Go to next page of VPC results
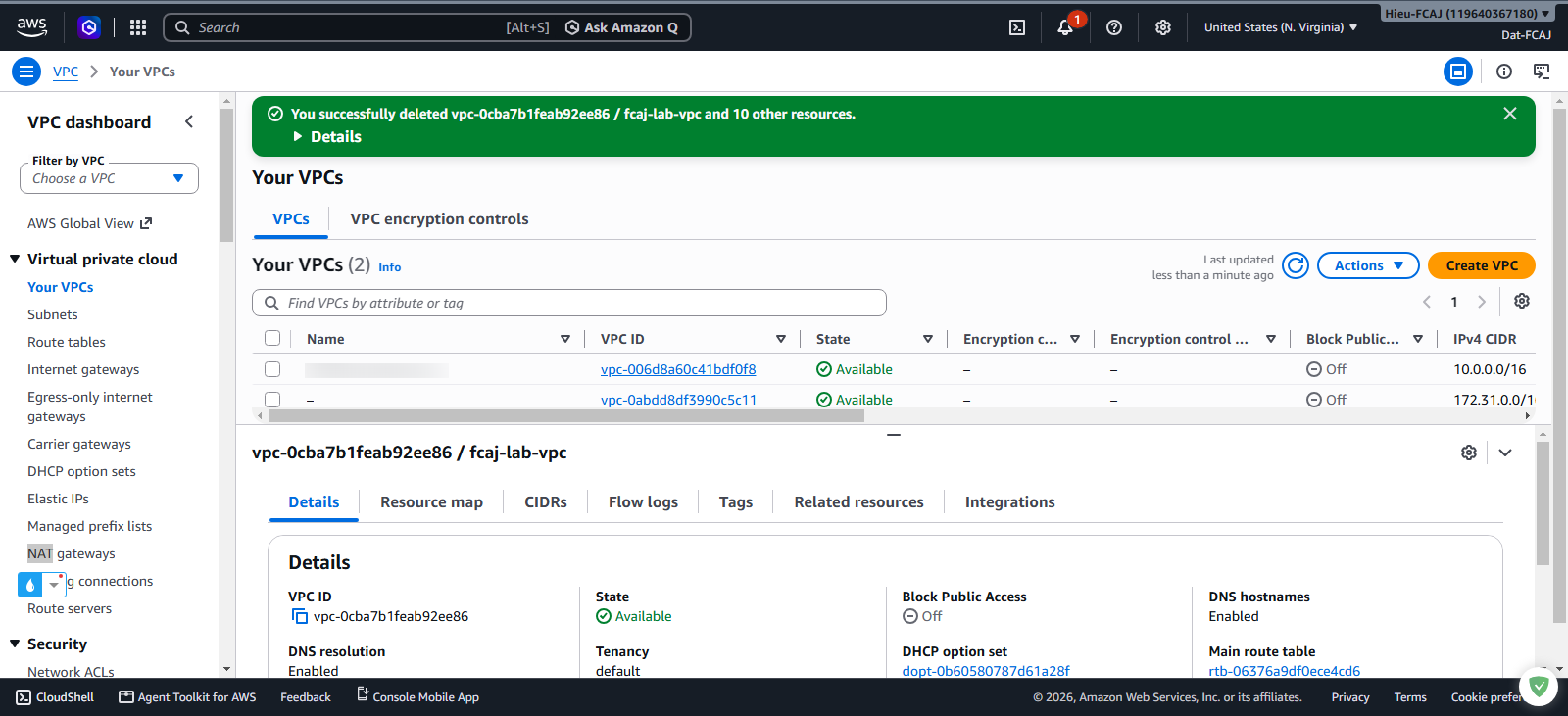 point(1482,302)
